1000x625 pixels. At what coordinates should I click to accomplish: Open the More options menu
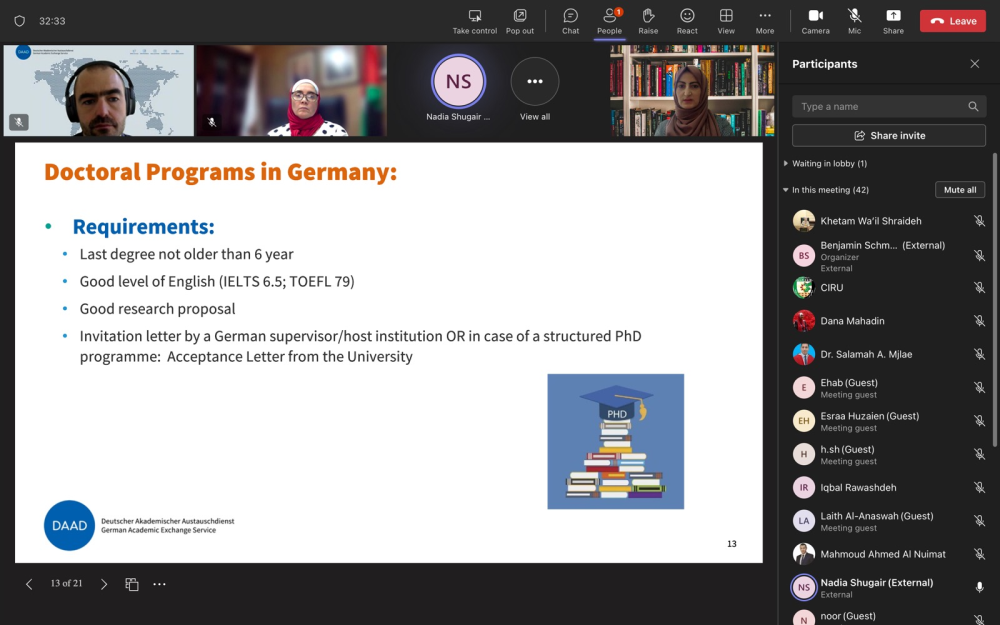click(765, 20)
